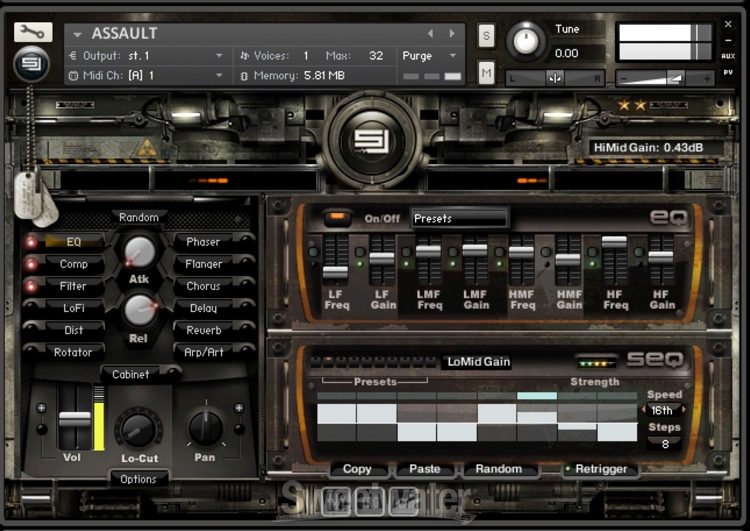Click the seq Paste button
Viewport: 750px width, 531px height.
click(425, 469)
